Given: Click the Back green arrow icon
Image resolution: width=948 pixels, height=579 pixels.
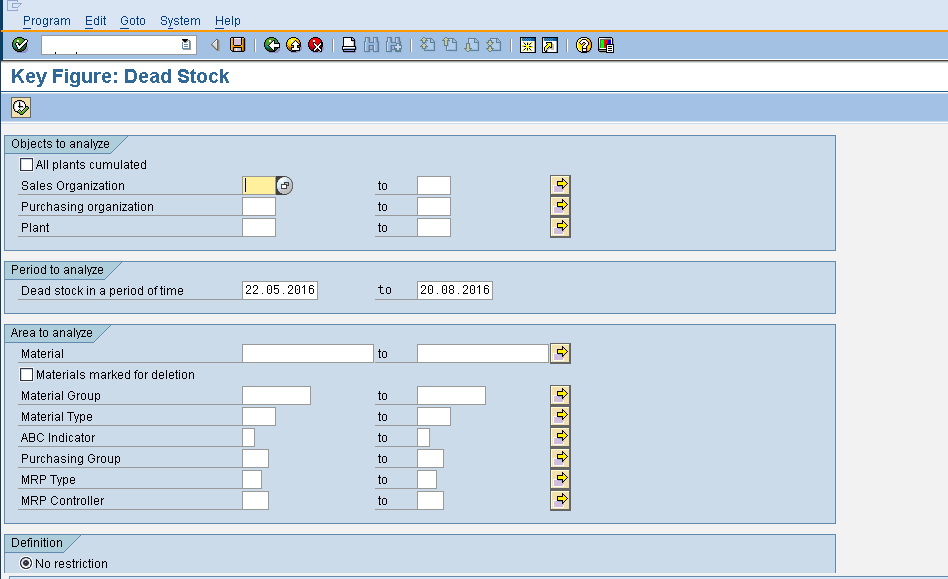Looking at the screenshot, I should 270,44.
